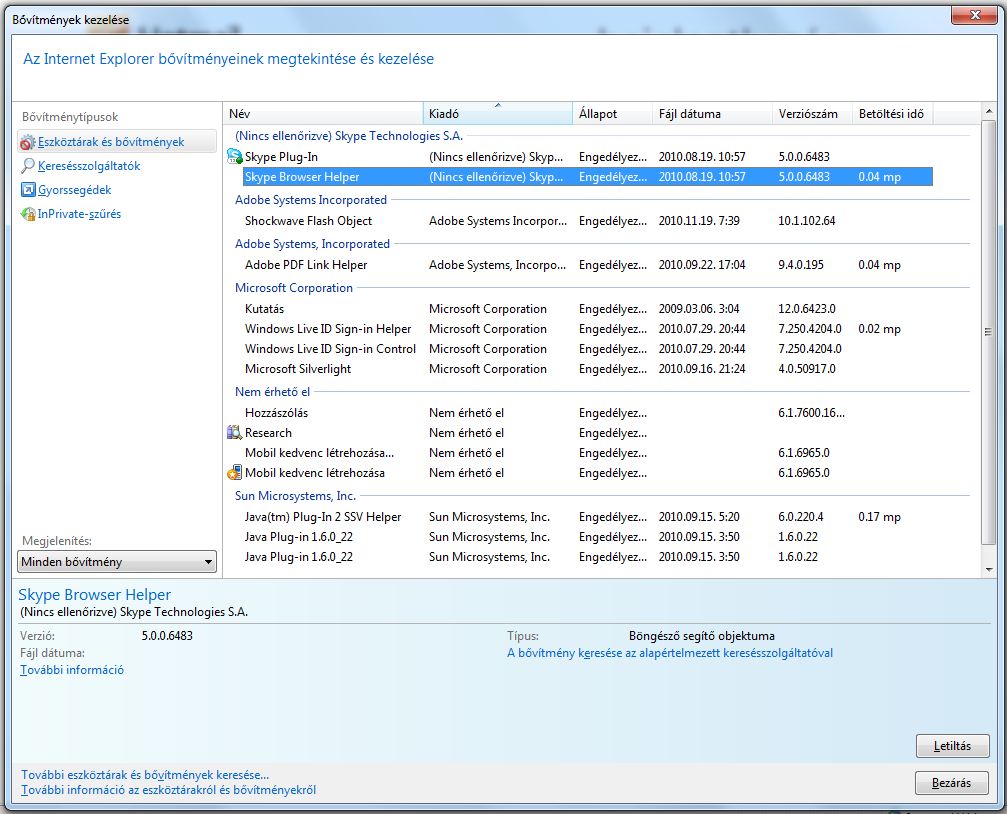Click the Mobil kedvenc létrehozása star icon

(x=235, y=473)
